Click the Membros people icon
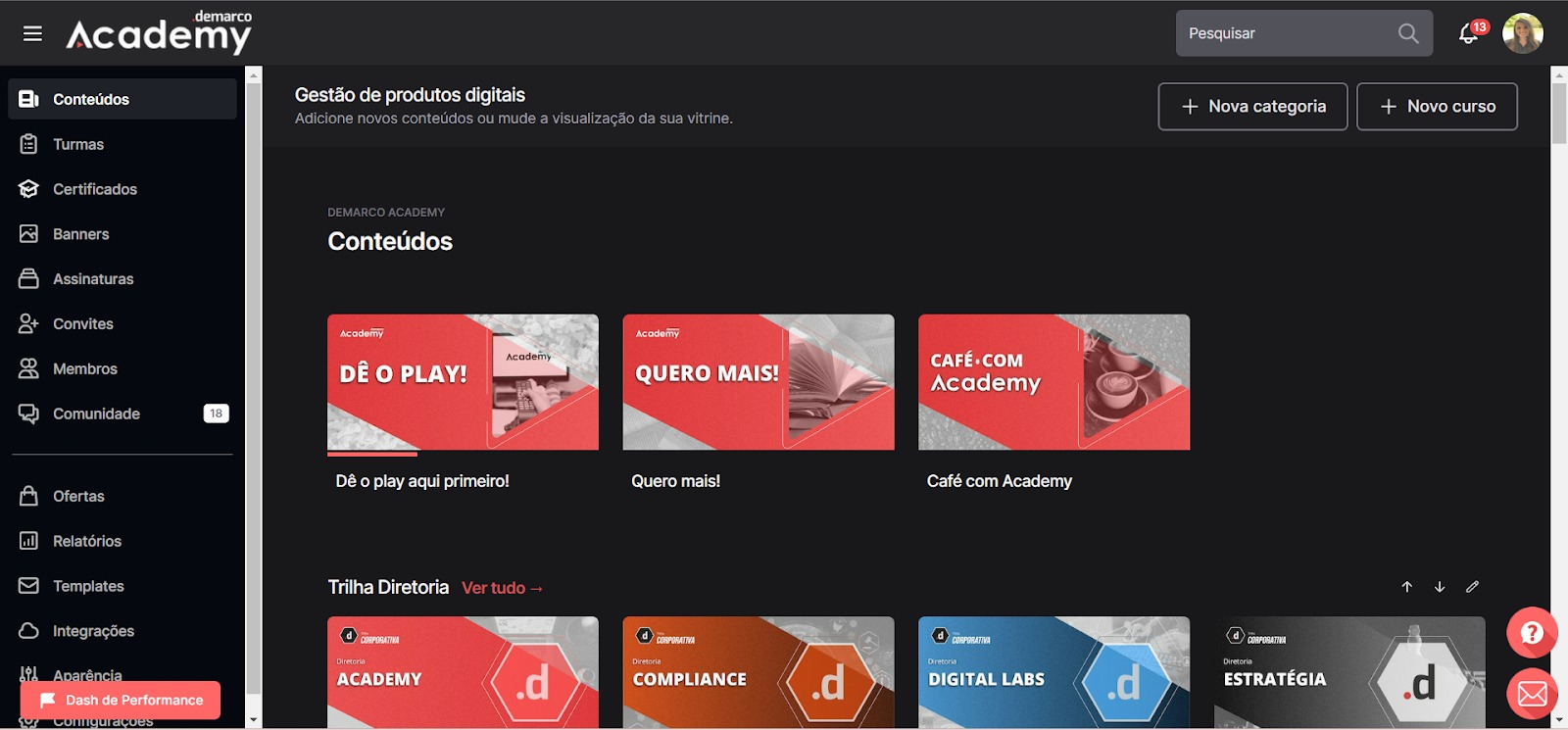Image resolution: width=1568 pixels, height=730 pixels. (28, 368)
